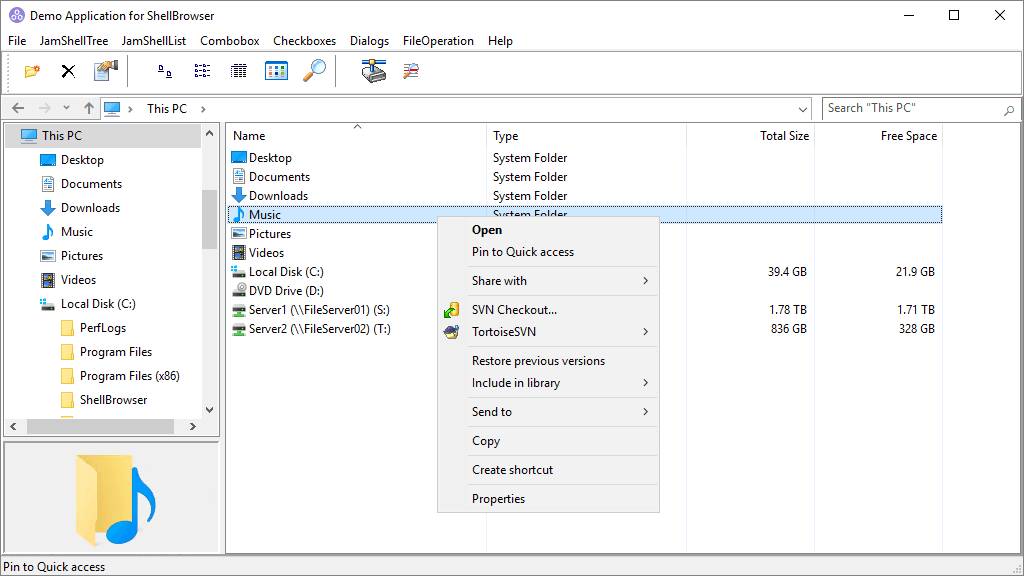Select Program Files folder in tree
1024x576 pixels.
[x=116, y=352]
